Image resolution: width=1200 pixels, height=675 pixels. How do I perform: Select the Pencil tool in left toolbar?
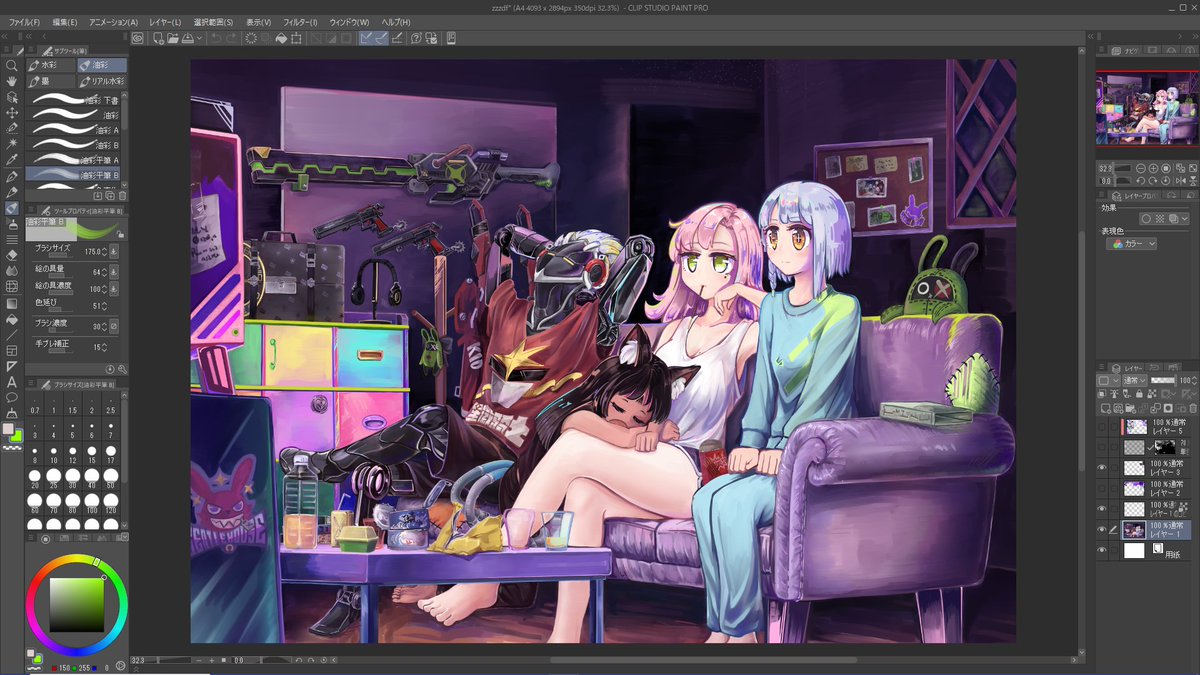12,192
